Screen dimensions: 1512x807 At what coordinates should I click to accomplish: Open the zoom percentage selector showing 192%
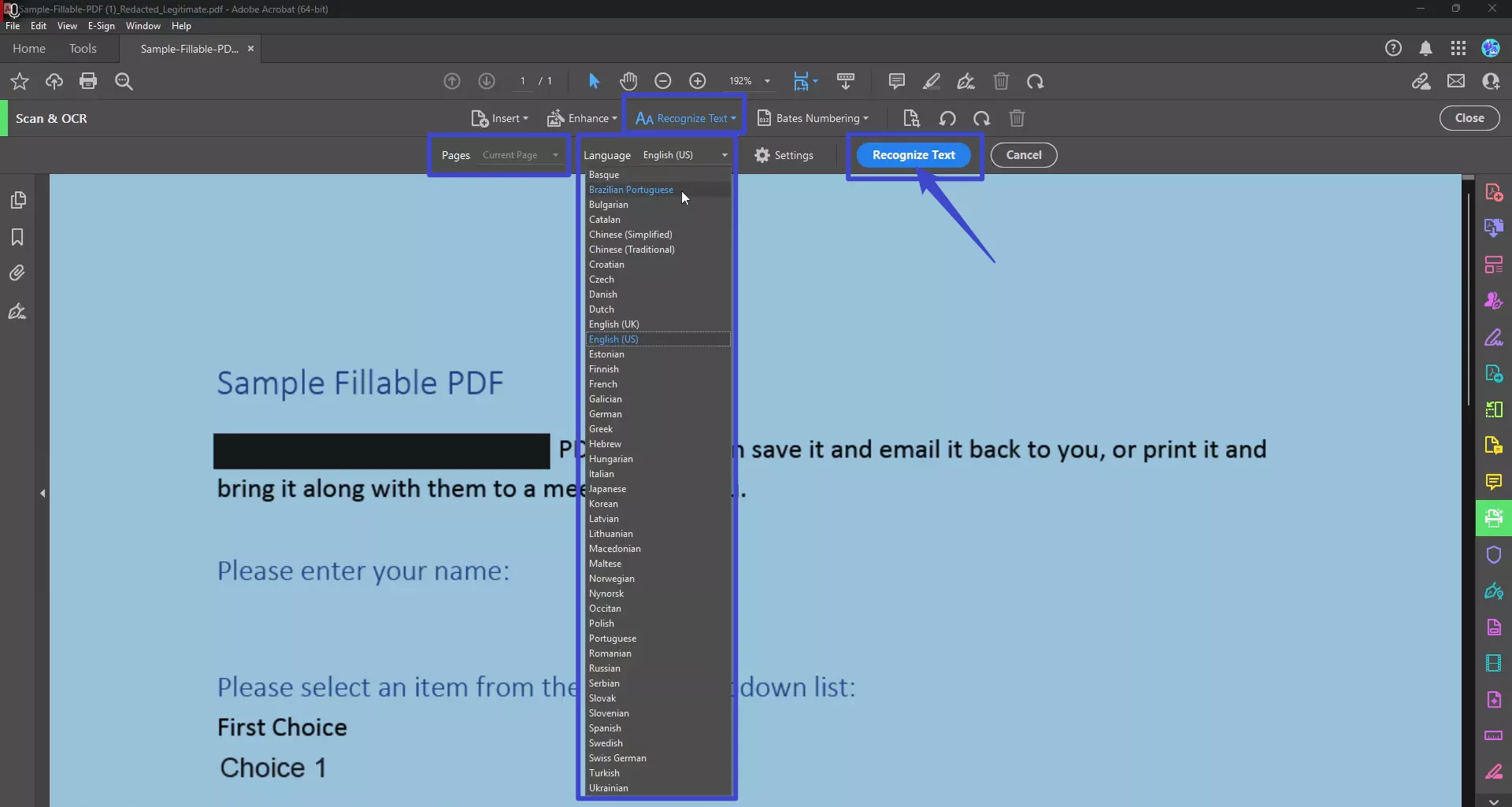[x=749, y=81]
